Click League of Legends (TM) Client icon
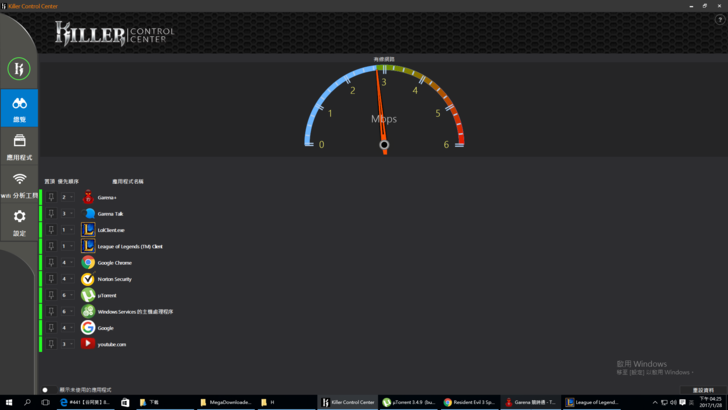 click(88, 246)
